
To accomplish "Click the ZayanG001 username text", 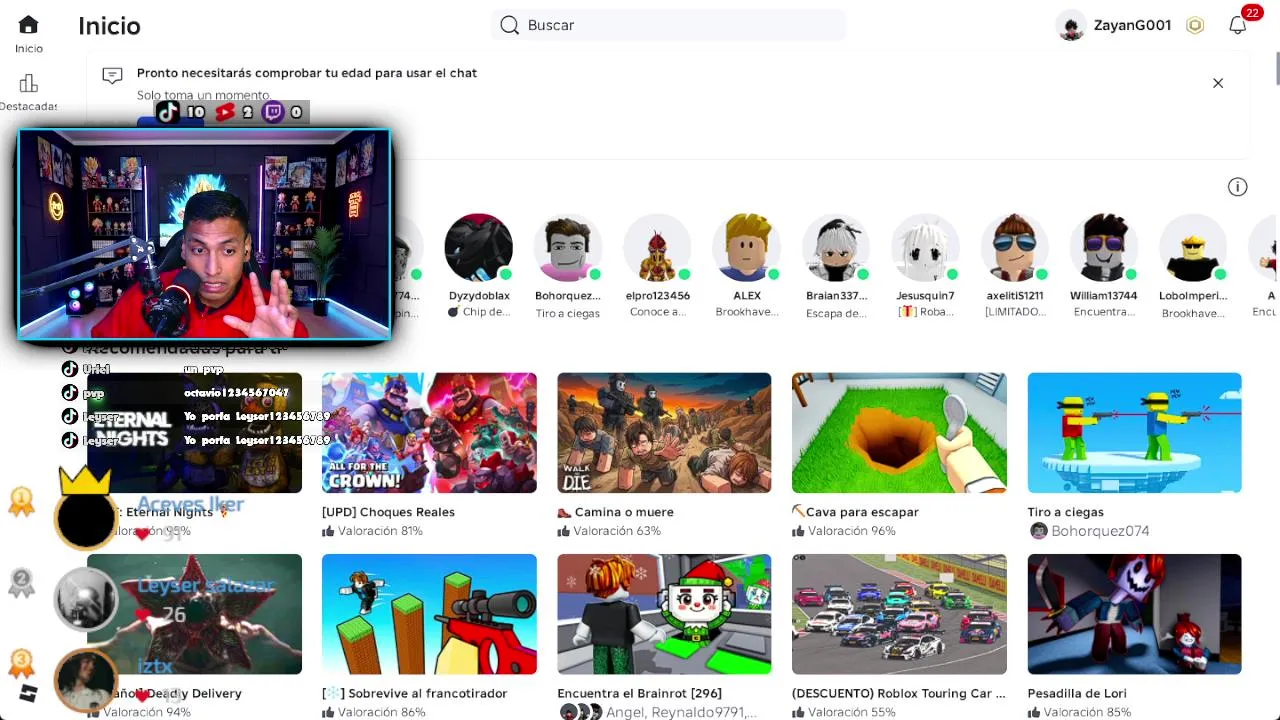I will [1132, 26].
